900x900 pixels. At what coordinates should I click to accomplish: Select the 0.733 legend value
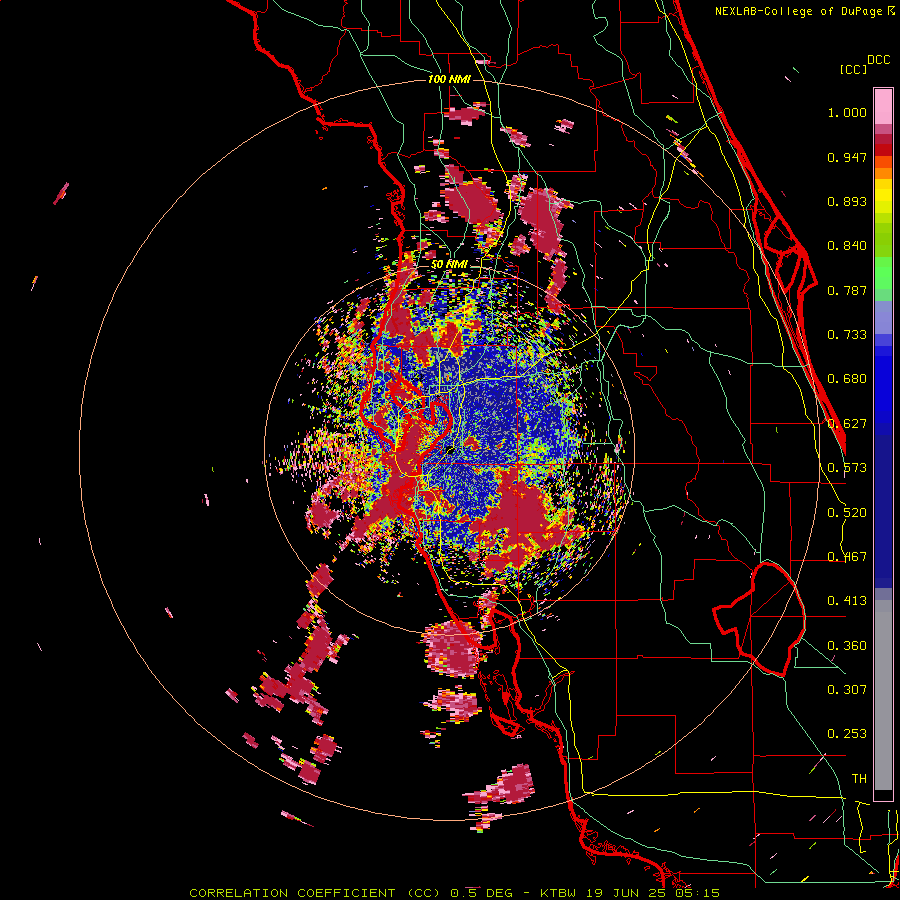847,335
